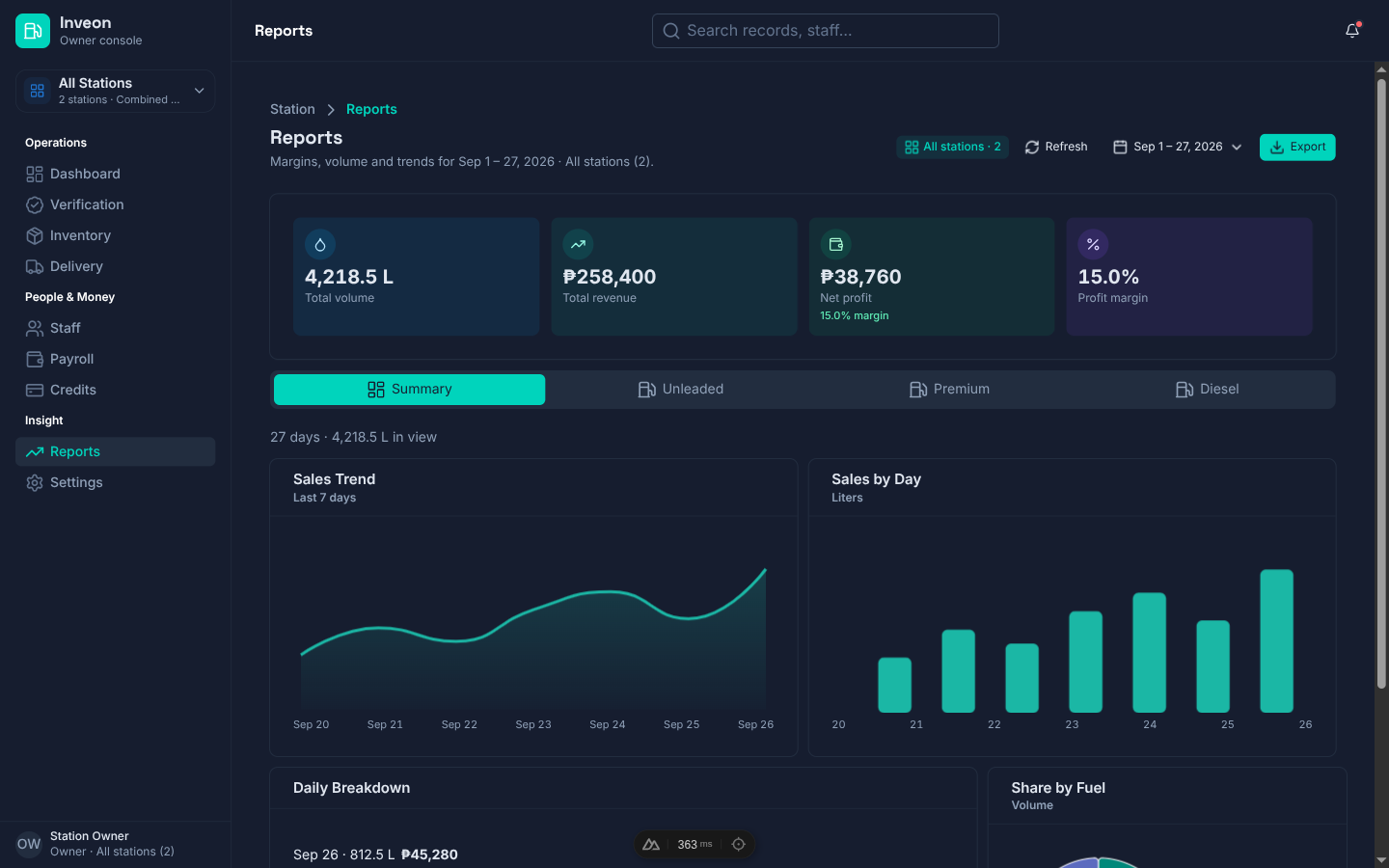Click the total revenue trend icon
Viewport: 1389px width, 868px height.
point(578,245)
